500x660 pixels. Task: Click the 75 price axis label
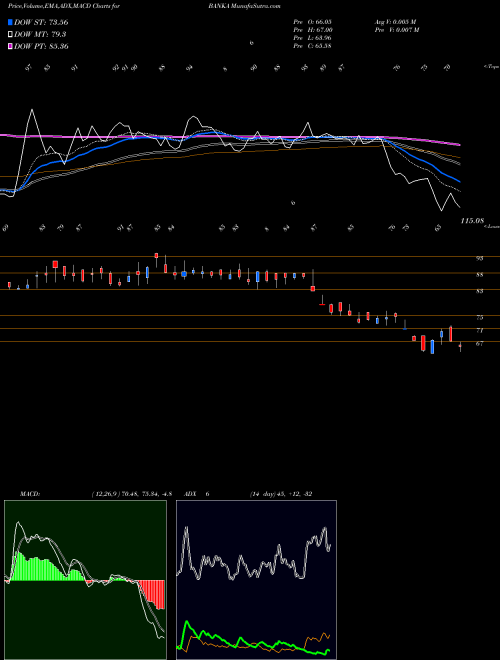[x=479, y=318]
